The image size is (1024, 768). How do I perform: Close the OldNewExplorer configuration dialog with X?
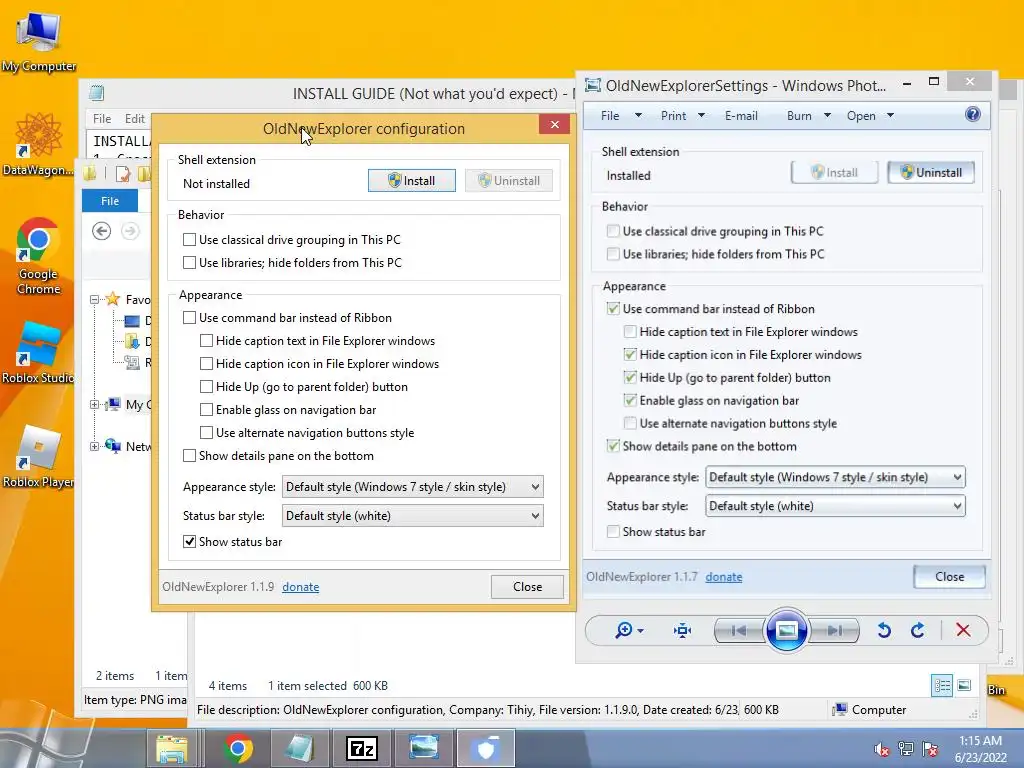pos(554,124)
